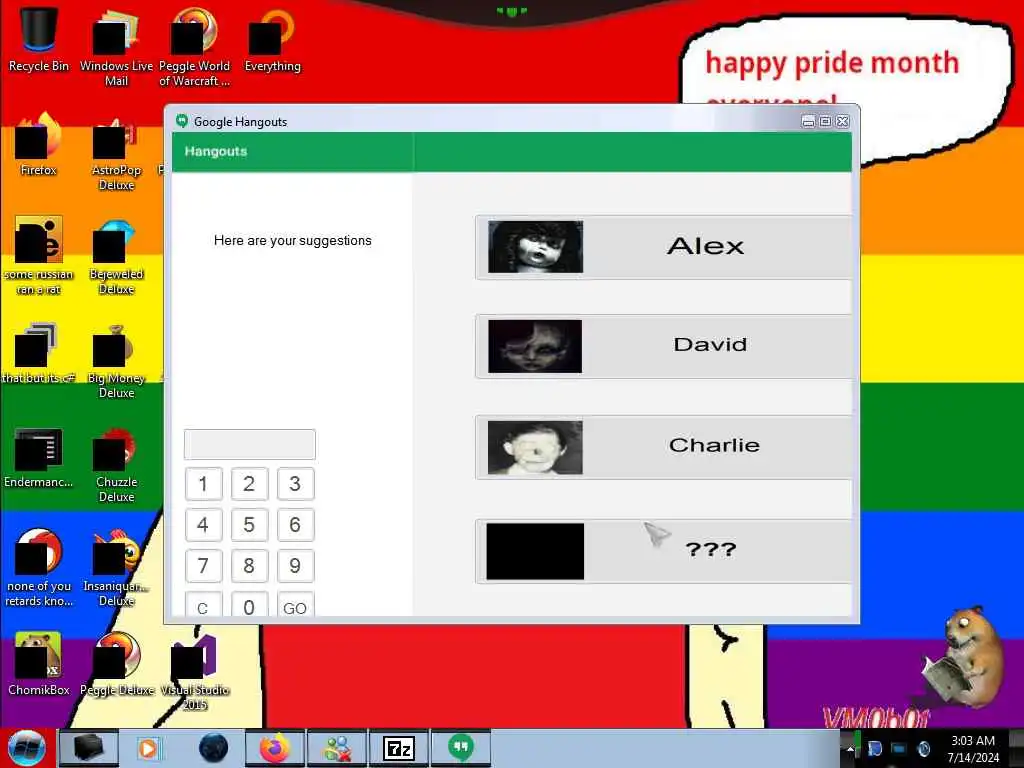Screen dimensions: 1024x768
Task: Hit the GO button on dial pad
Action: pos(295,605)
